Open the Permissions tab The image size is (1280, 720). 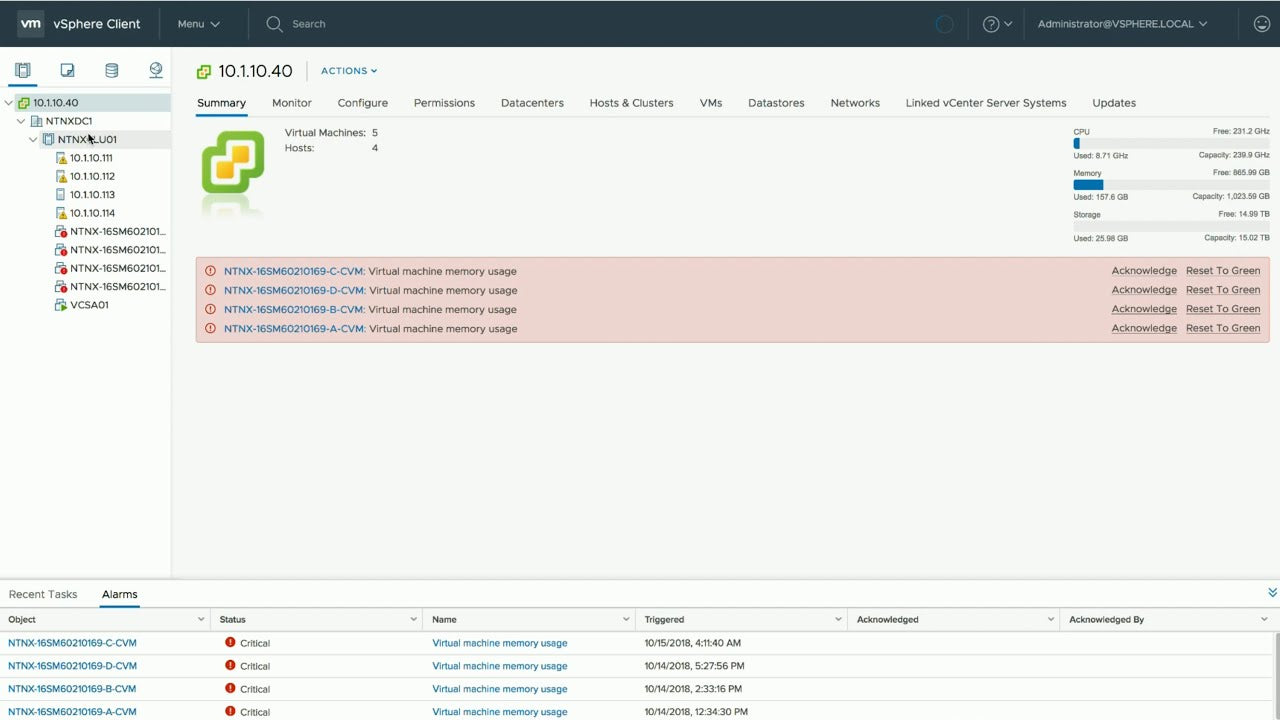tap(444, 103)
